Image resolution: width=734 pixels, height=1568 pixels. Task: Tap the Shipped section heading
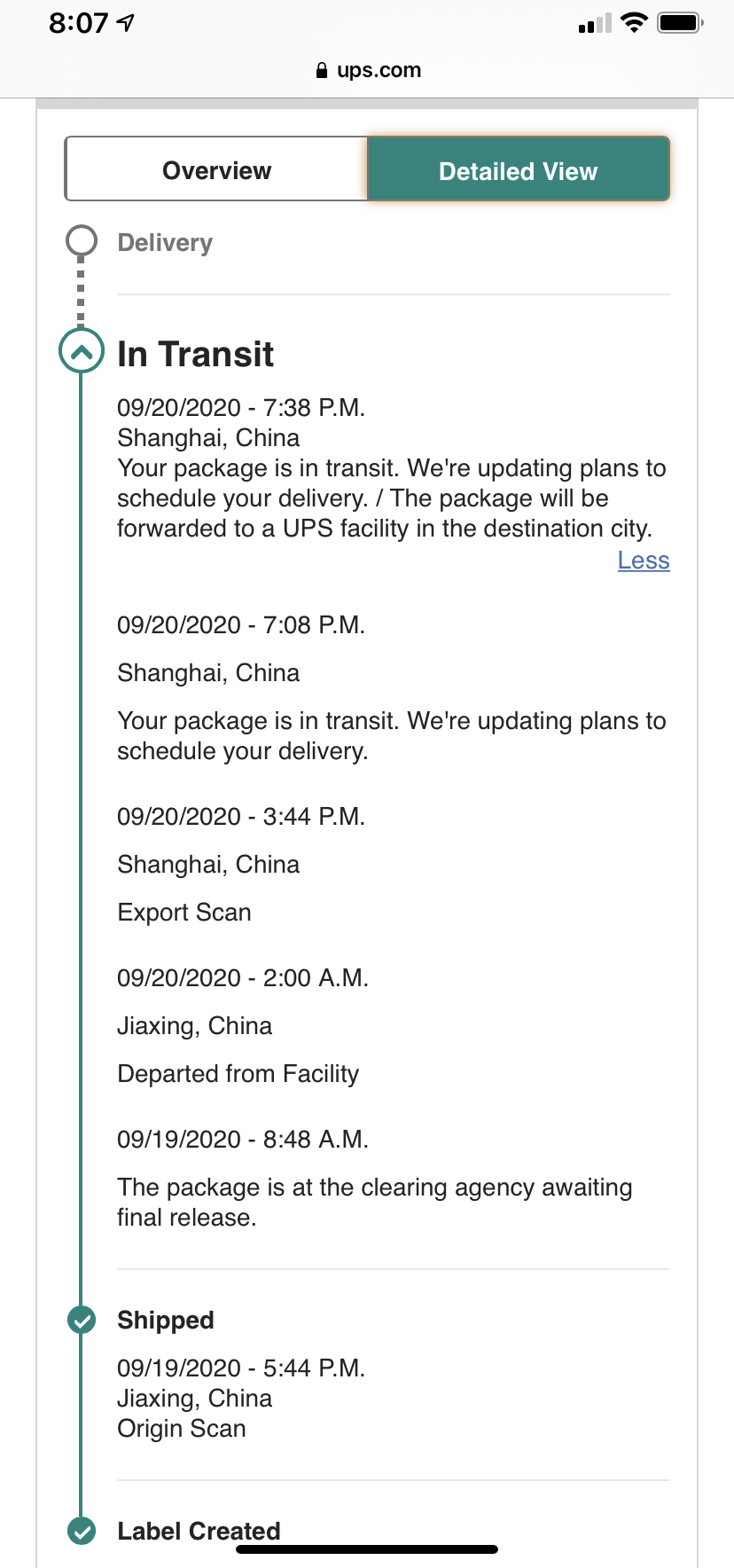tap(166, 1320)
